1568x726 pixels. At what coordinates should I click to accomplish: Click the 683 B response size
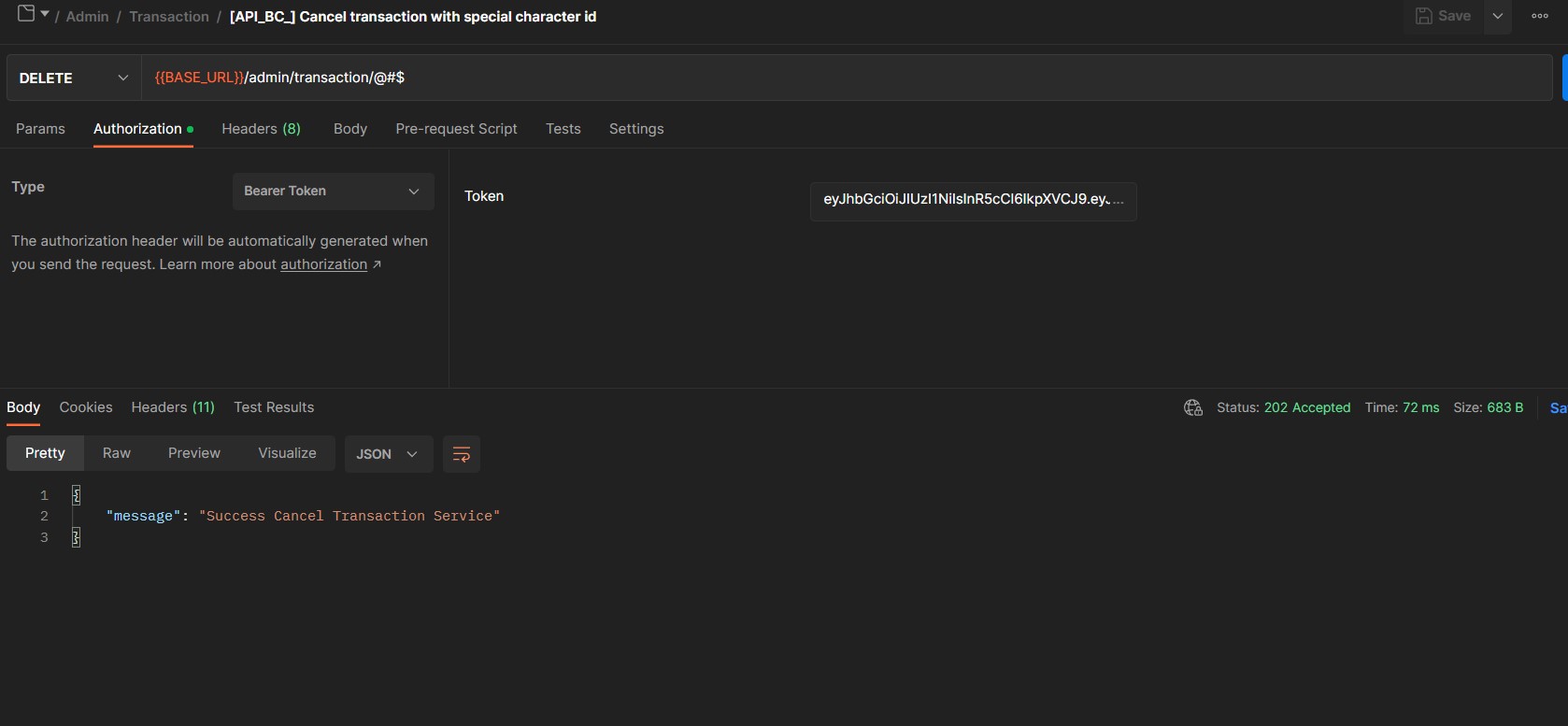pyautogui.click(x=1504, y=407)
